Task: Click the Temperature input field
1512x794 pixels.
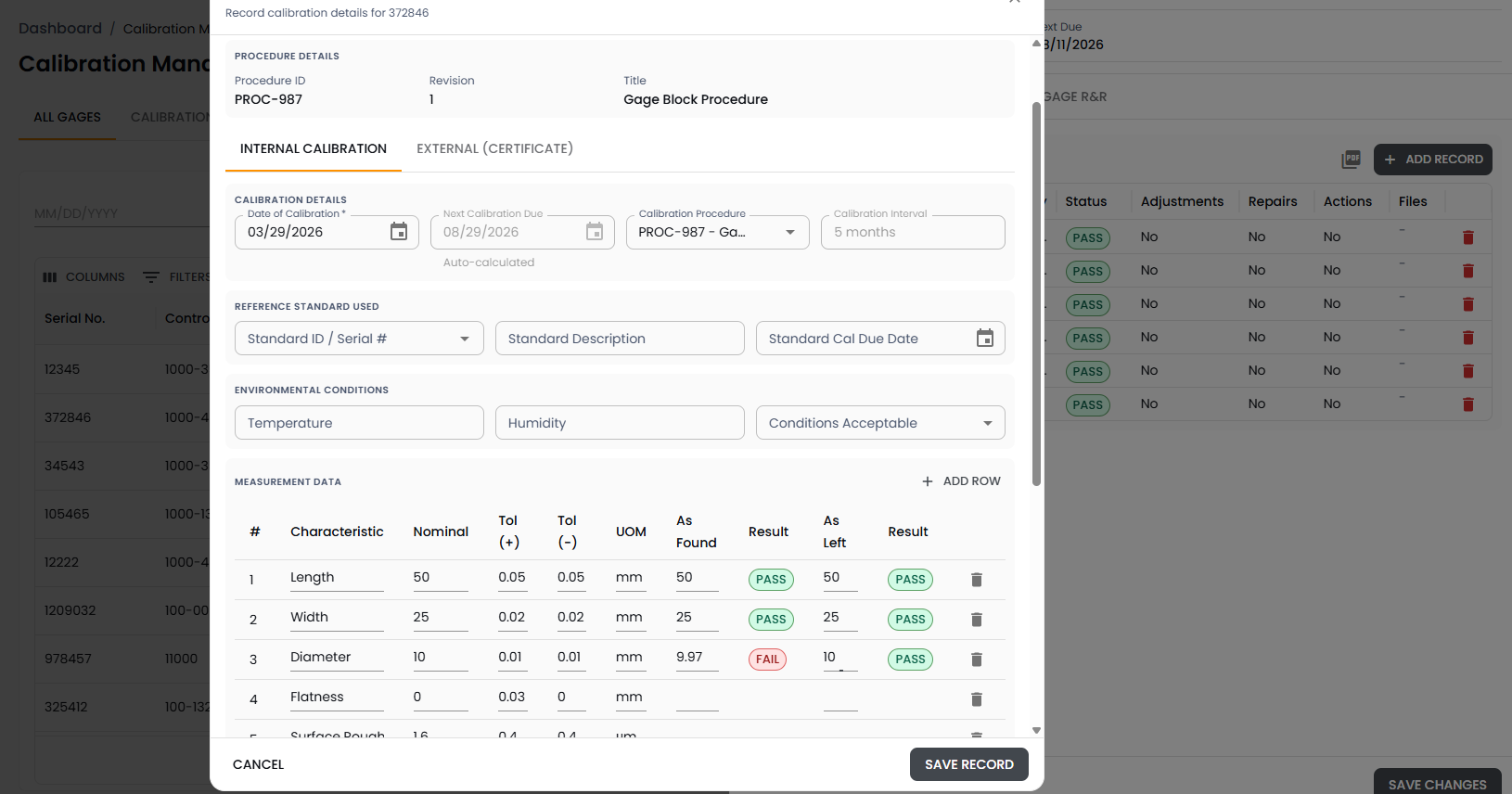Action: click(x=359, y=423)
